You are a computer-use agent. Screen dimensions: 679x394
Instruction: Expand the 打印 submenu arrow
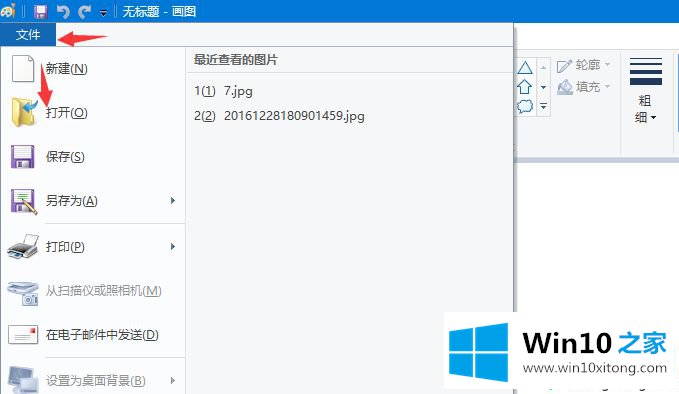pyautogui.click(x=173, y=246)
